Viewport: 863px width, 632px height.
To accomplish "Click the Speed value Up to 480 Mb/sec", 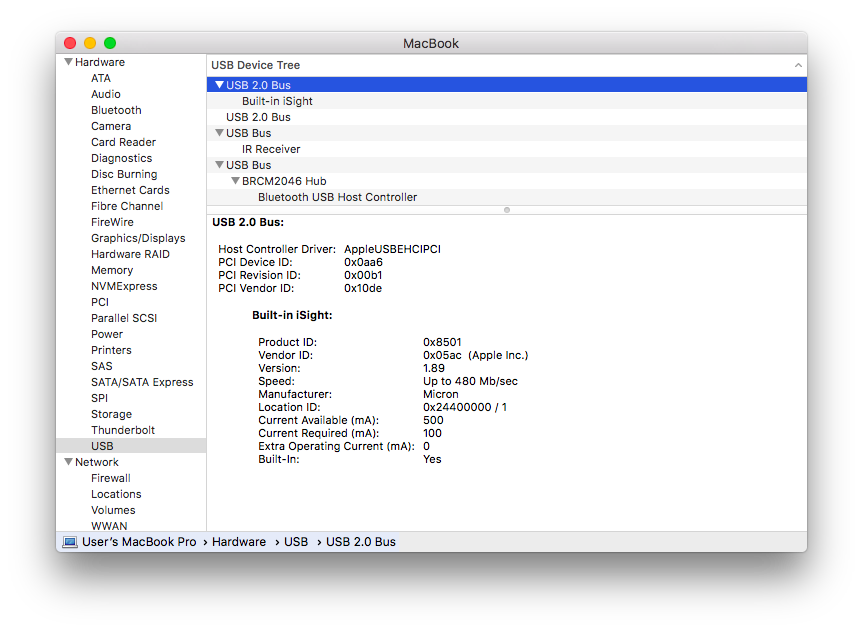I will [x=470, y=381].
